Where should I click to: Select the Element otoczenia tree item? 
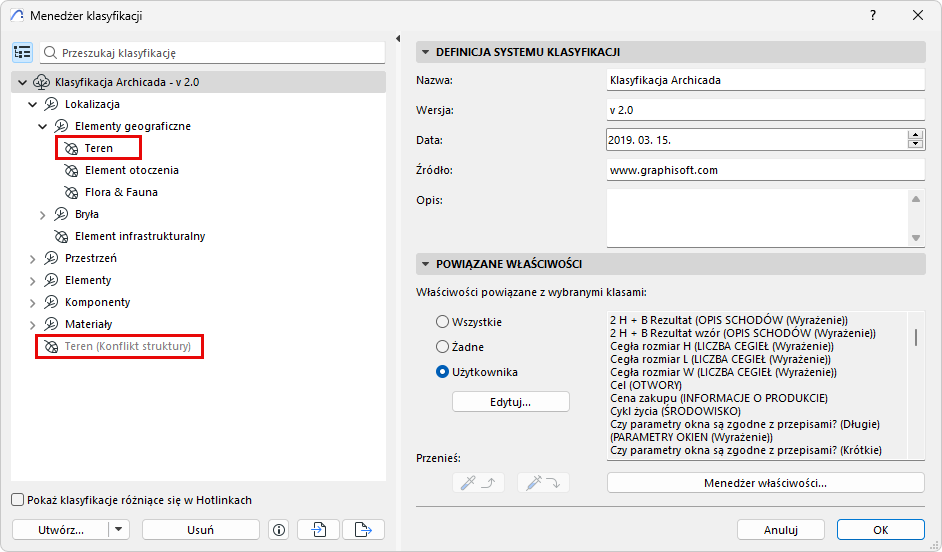click(132, 171)
